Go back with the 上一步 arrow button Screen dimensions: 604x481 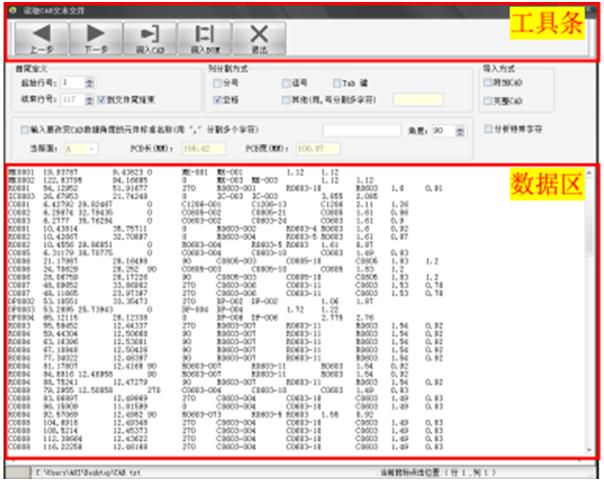(42, 38)
